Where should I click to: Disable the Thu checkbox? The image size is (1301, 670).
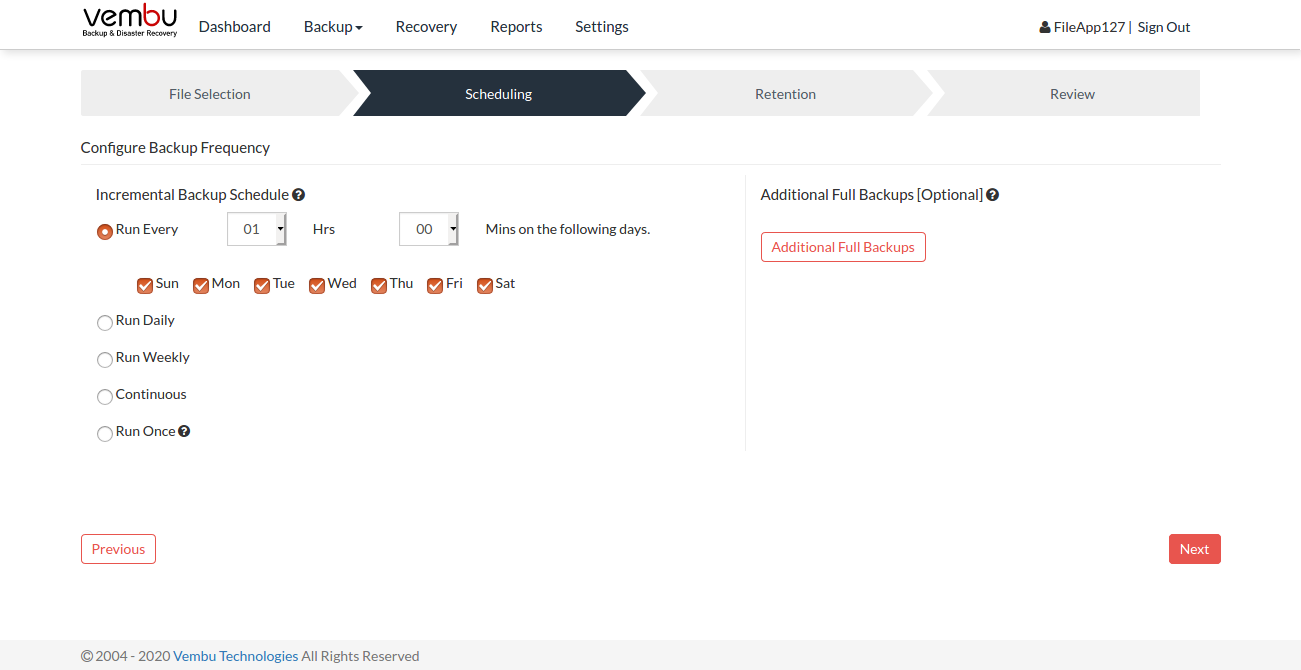click(379, 285)
